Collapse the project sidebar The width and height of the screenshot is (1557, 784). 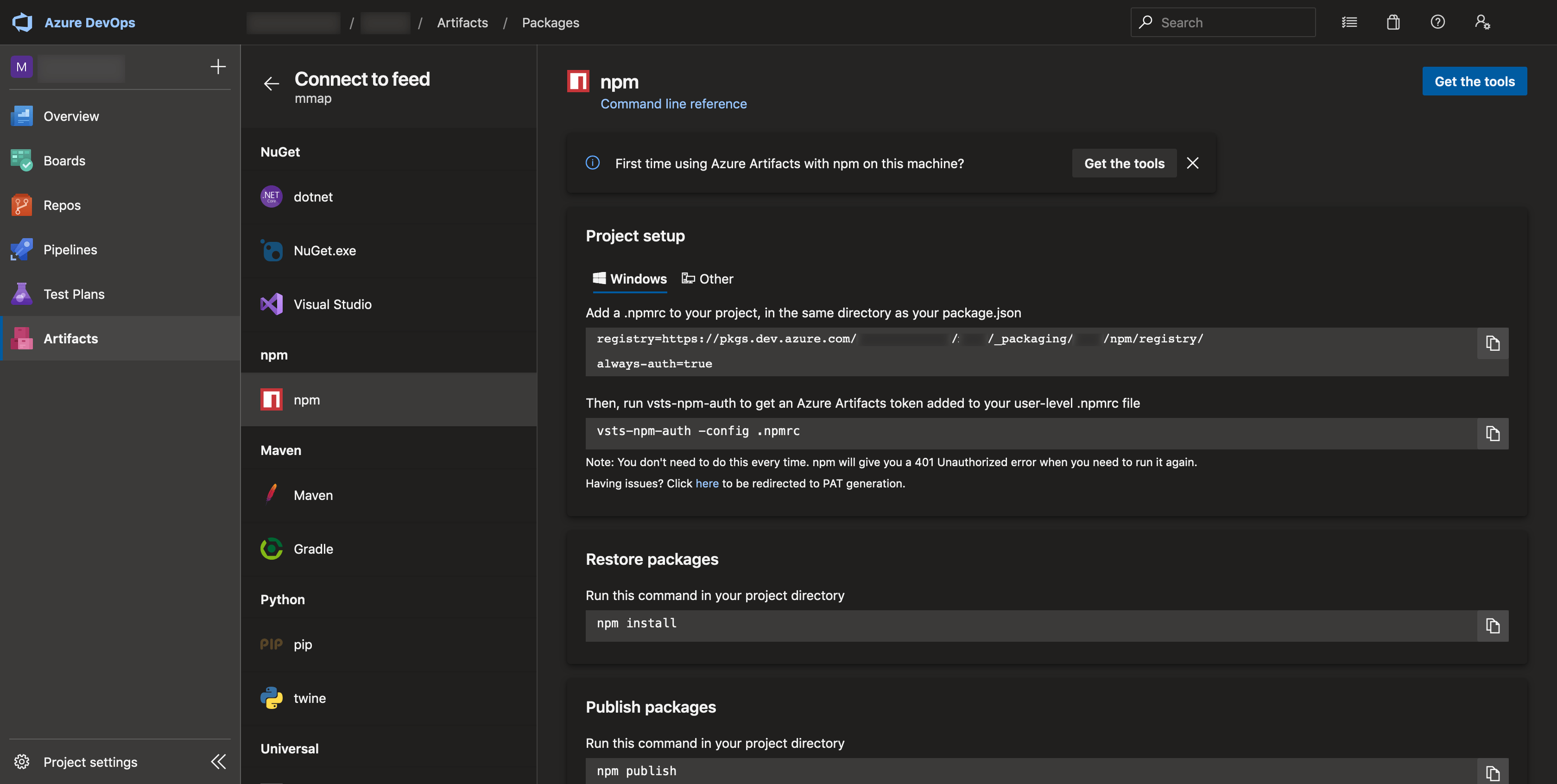pos(218,762)
